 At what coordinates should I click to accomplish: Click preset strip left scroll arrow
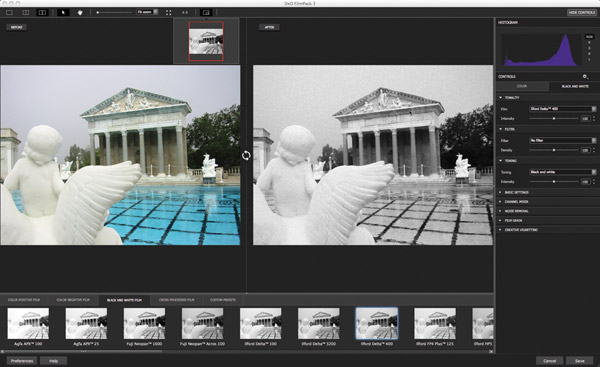point(2,351)
